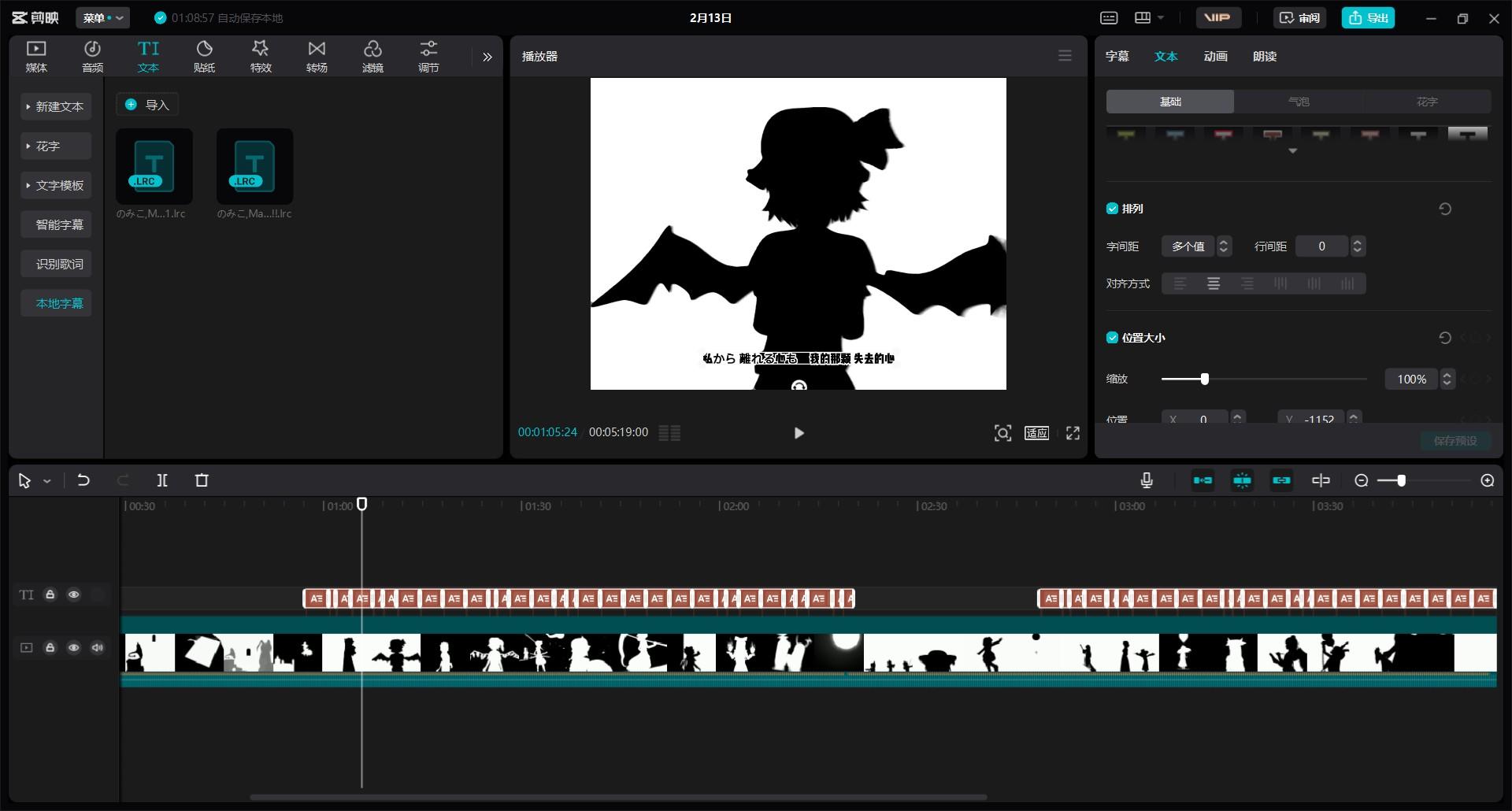
Task: Open the 滤镜 filters panel
Action: 372,57
